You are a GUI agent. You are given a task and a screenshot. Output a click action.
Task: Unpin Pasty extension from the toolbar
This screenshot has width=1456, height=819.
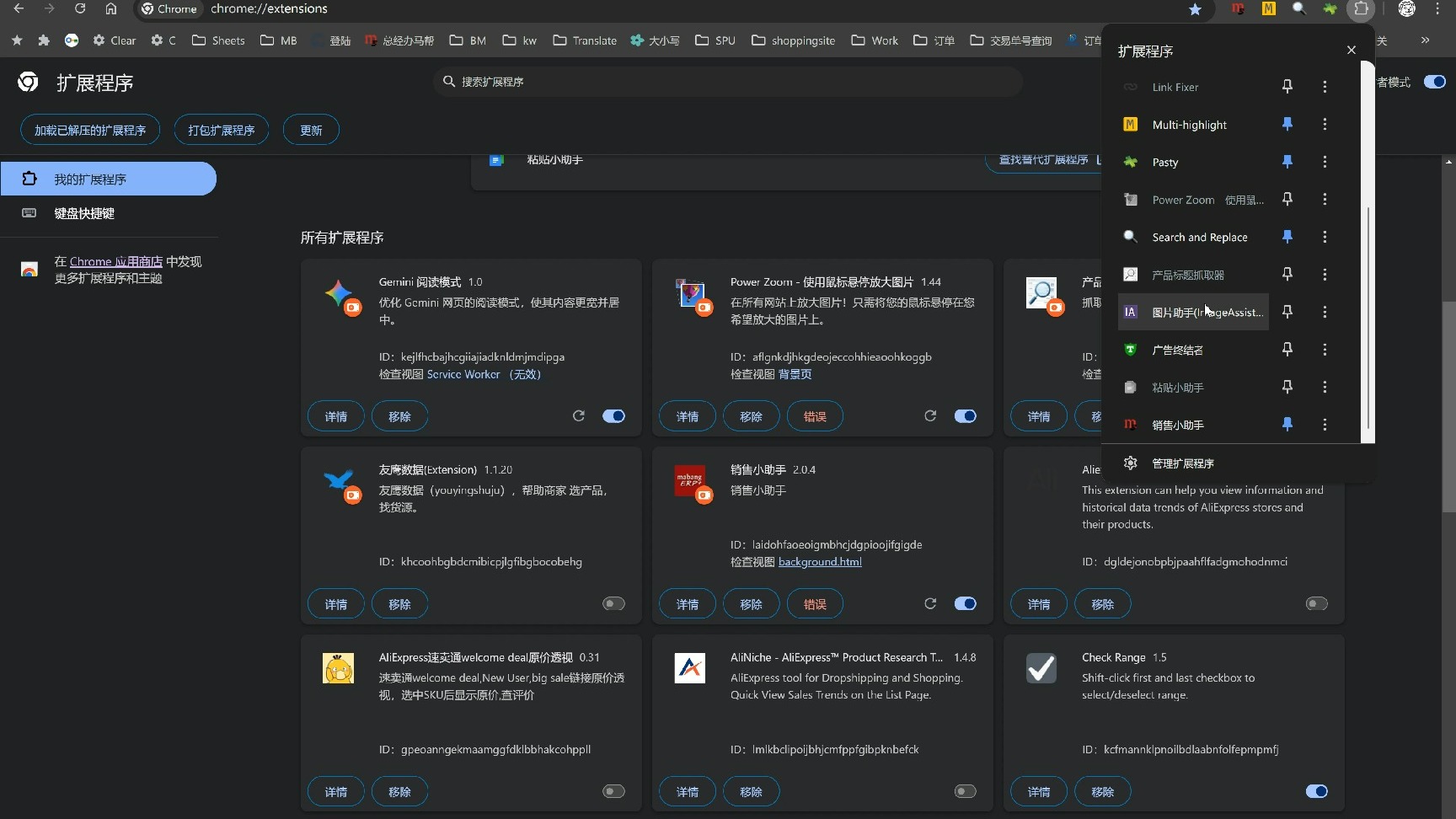pyautogui.click(x=1287, y=161)
